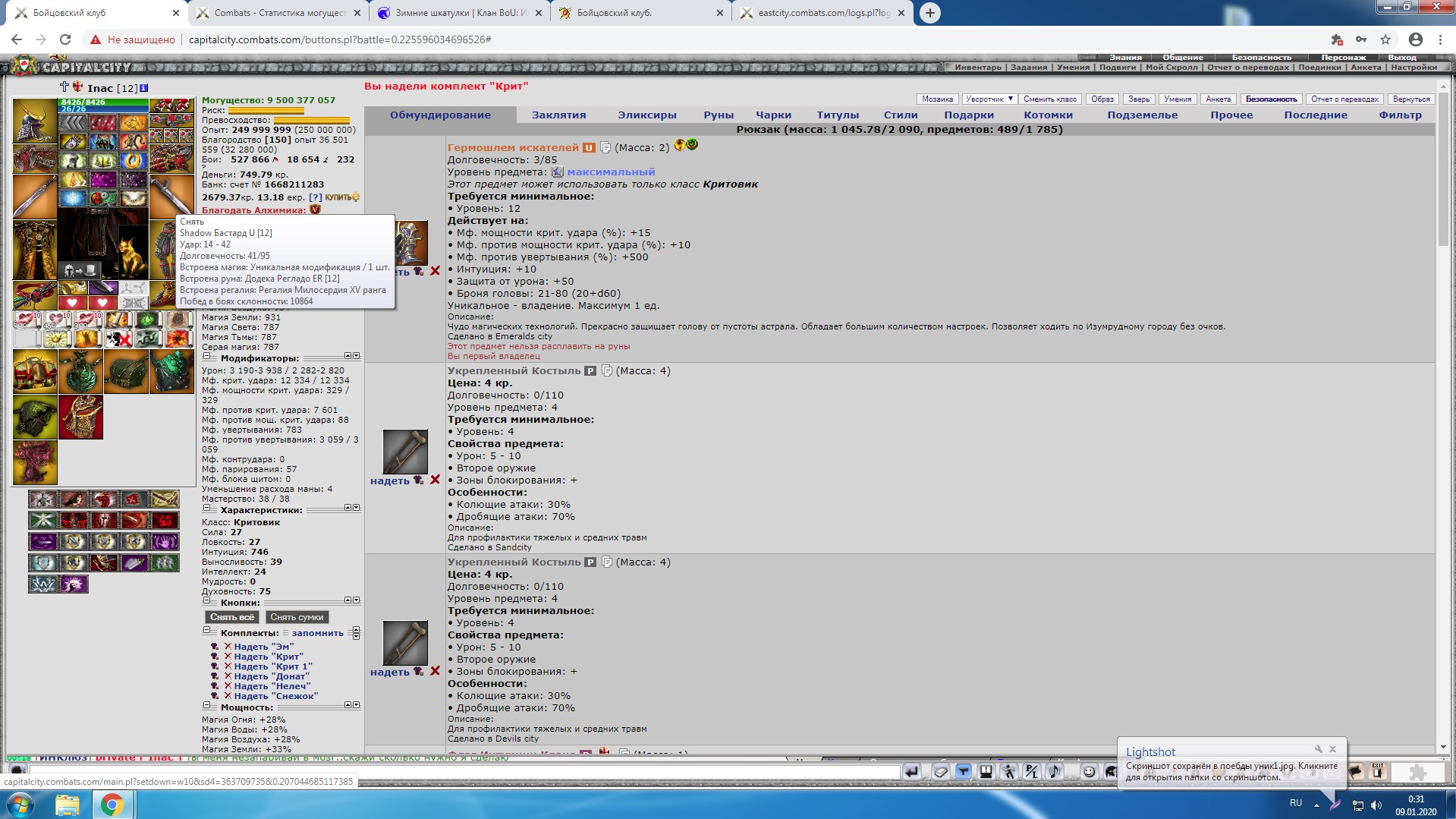Image resolution: width=1456 pixels, height=819 pixels.
Task: Close the Lightshot notification popup
Action: [1332, 749]
